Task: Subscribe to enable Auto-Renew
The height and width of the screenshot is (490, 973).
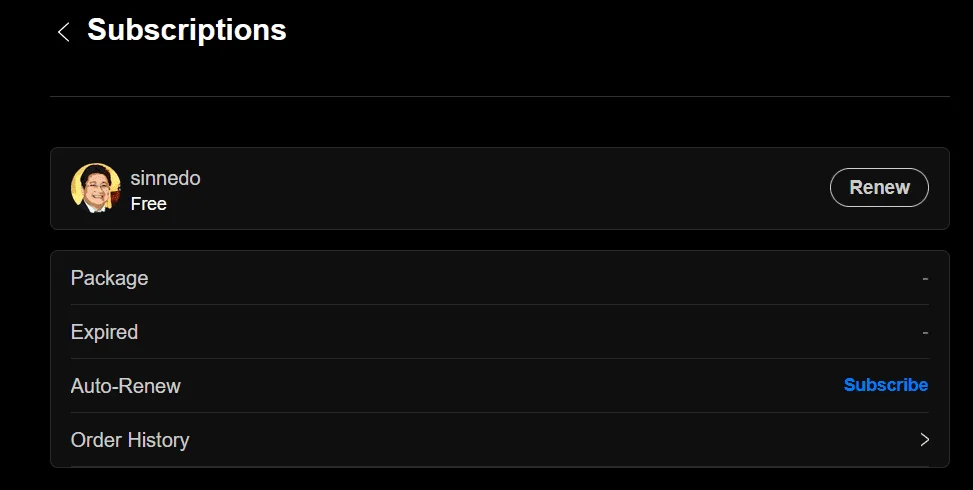Action: coord(886,385)
